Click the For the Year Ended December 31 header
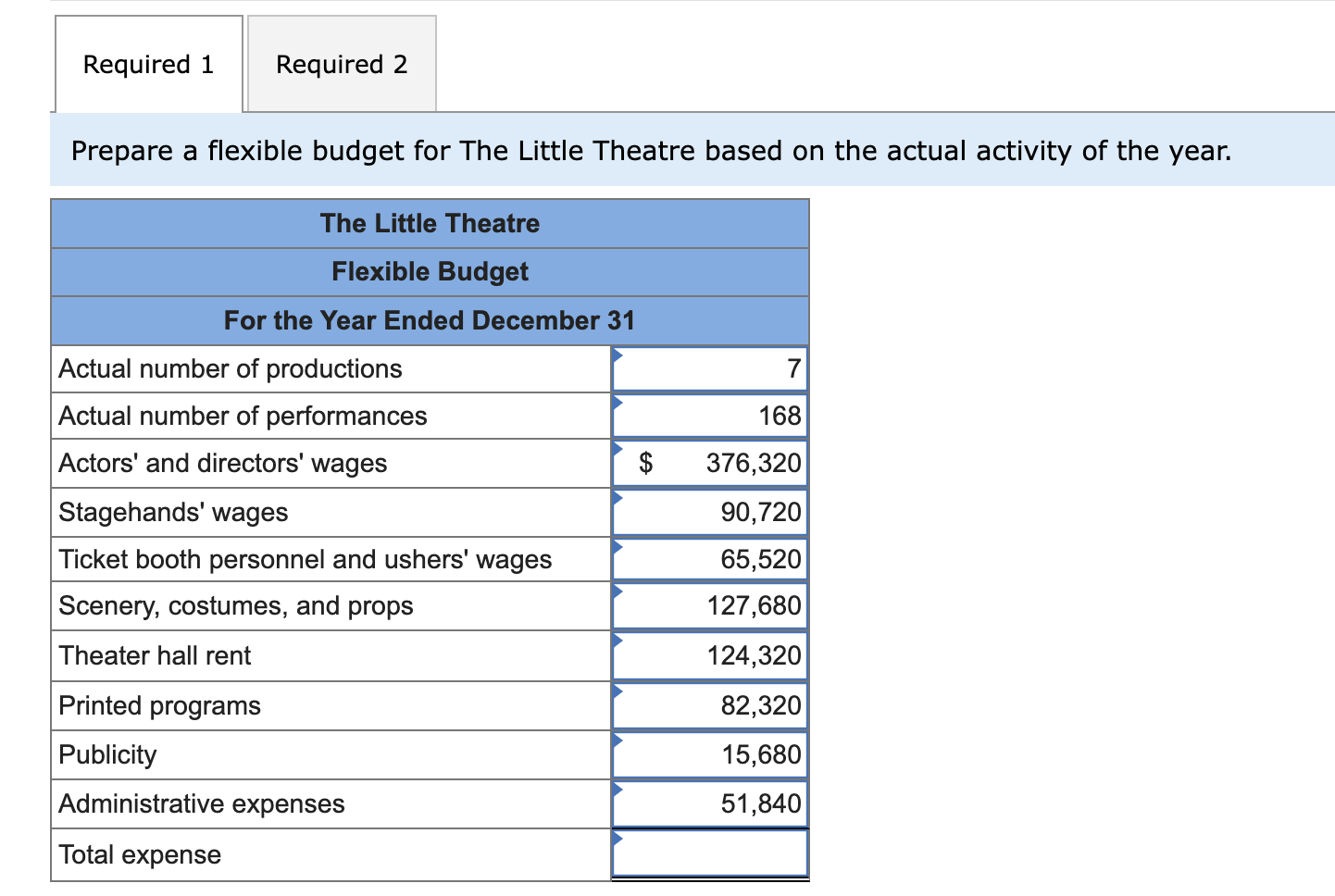 tap(429, 320)
